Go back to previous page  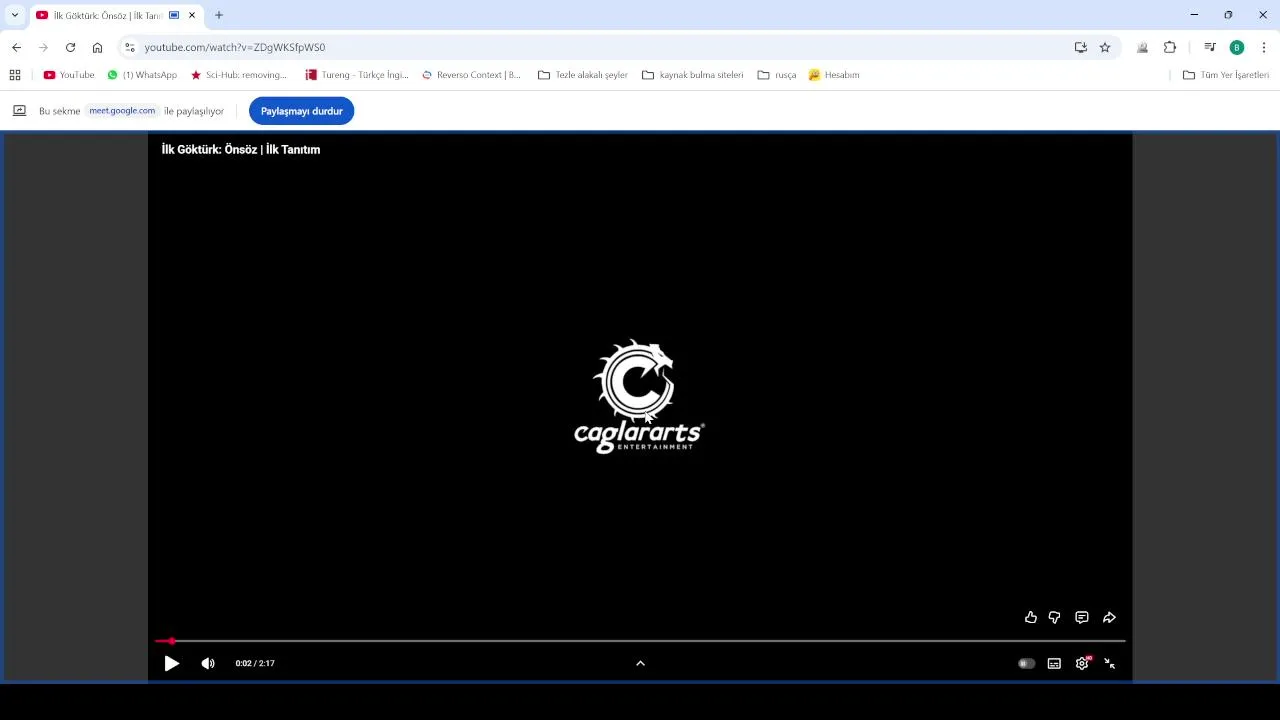point(16,47)
